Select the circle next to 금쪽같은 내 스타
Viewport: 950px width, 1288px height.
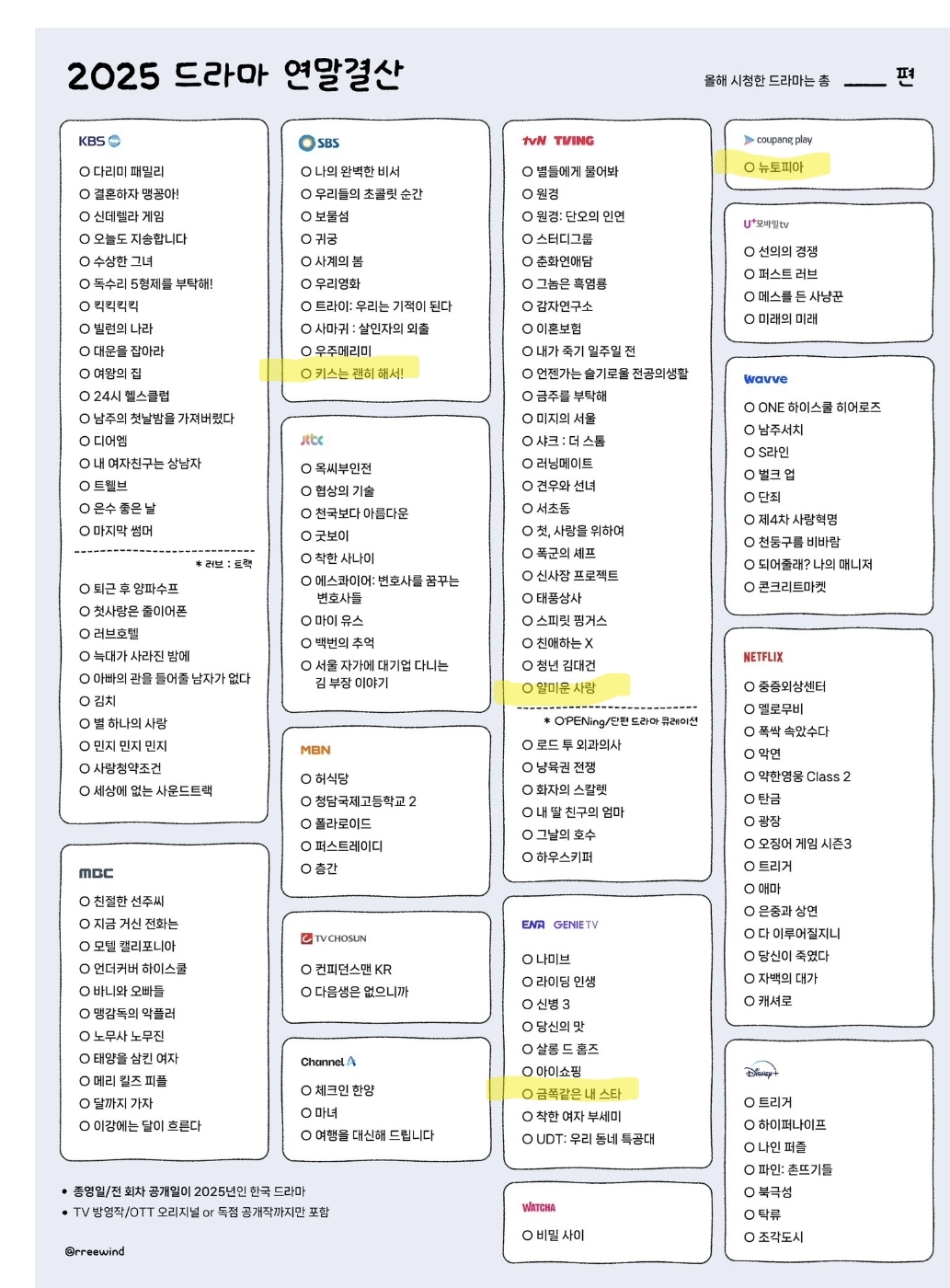(528, 1094)
